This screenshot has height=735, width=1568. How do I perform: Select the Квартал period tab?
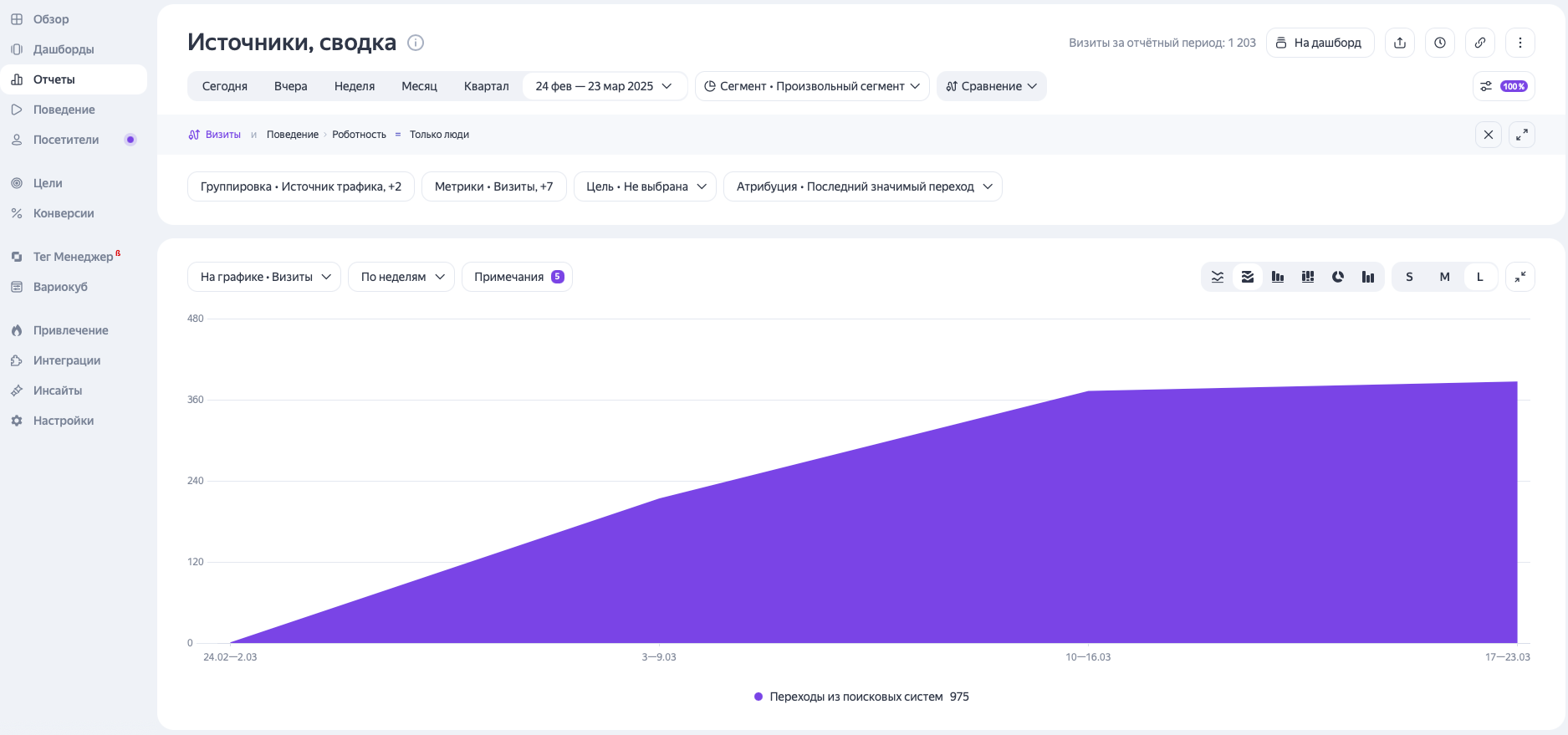click(486, 86)
